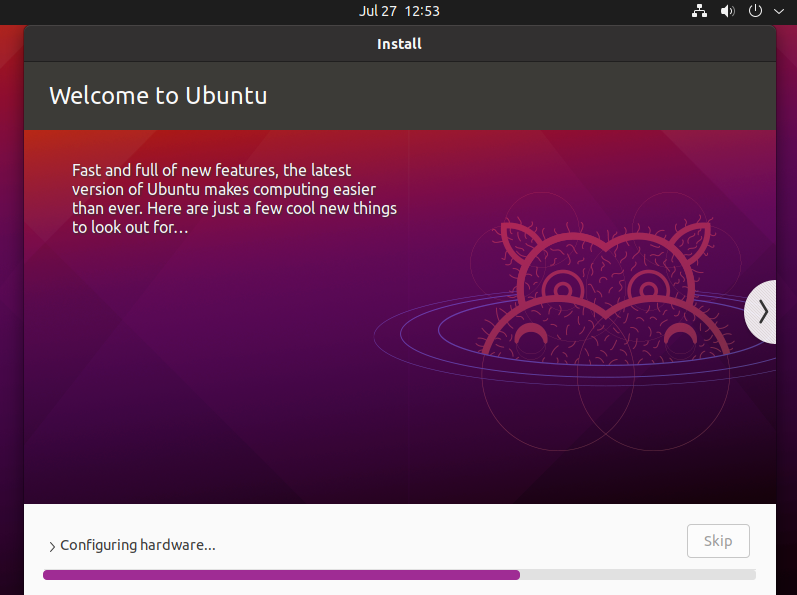Click the purple installation progress bar

point(399,575)
